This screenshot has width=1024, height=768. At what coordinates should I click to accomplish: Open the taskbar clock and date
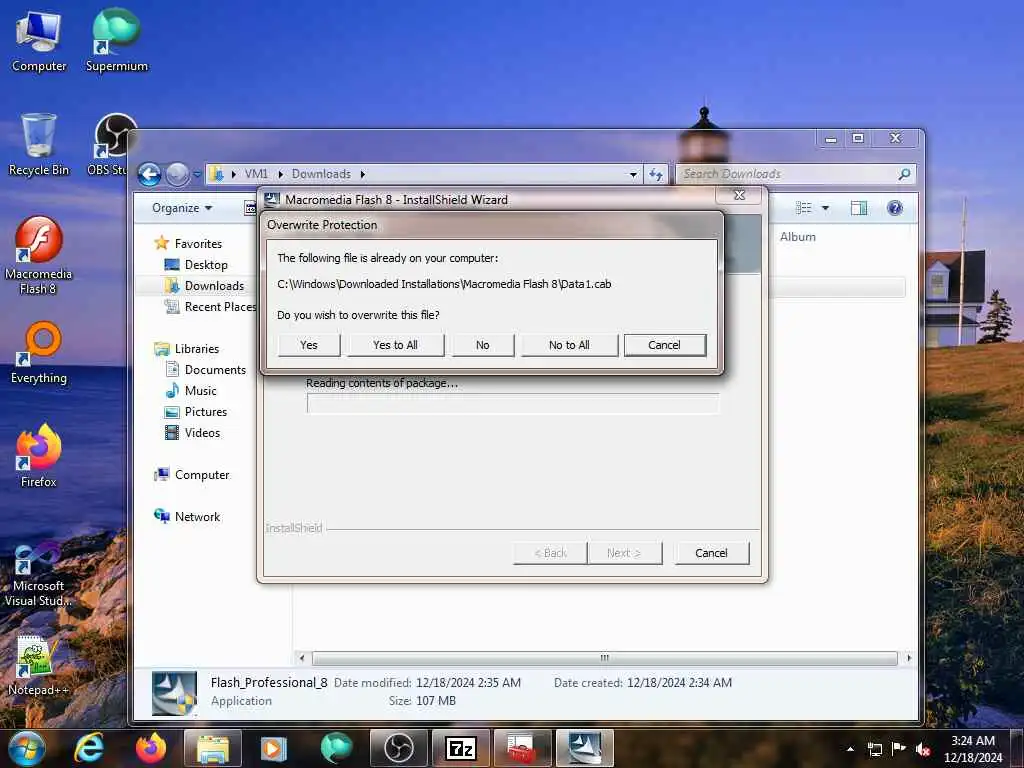pos(972,749)
